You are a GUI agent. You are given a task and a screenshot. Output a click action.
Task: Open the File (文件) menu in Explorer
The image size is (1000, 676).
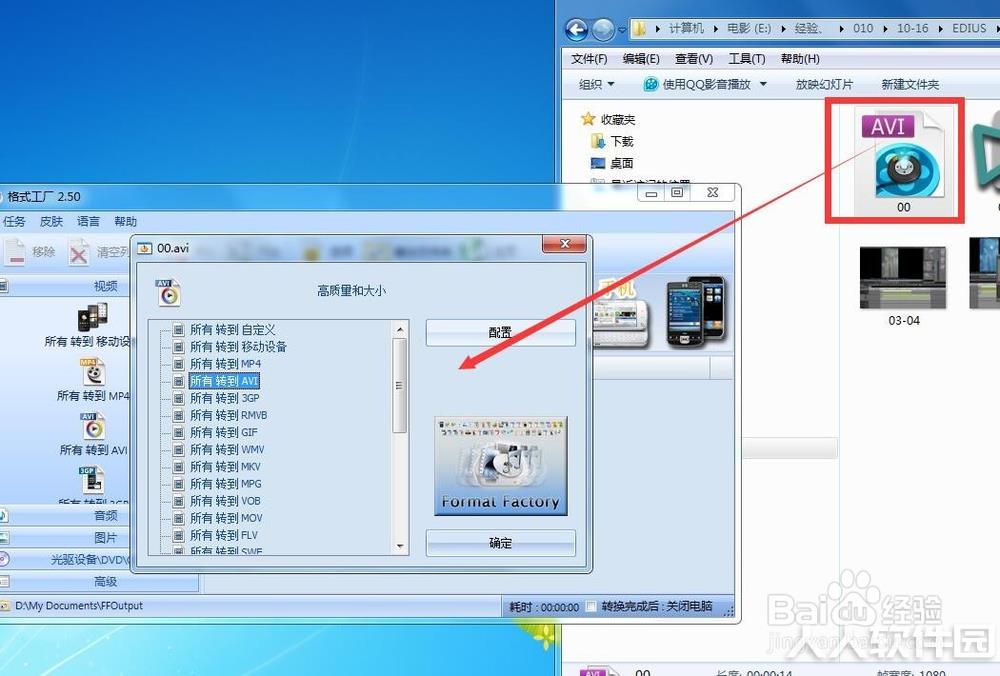(589, 59)
